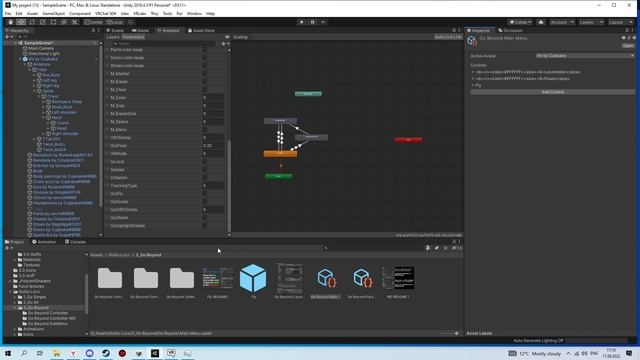
Task: Collapse the Armature node in Hierarchy
Action: 25,64
